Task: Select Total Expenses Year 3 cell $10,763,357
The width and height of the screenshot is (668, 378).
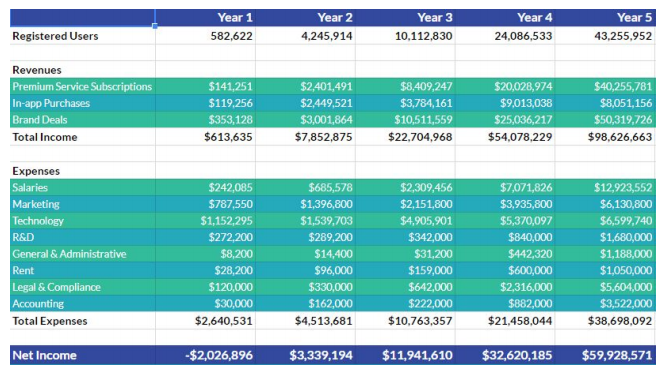Action: tap(405, 321)
